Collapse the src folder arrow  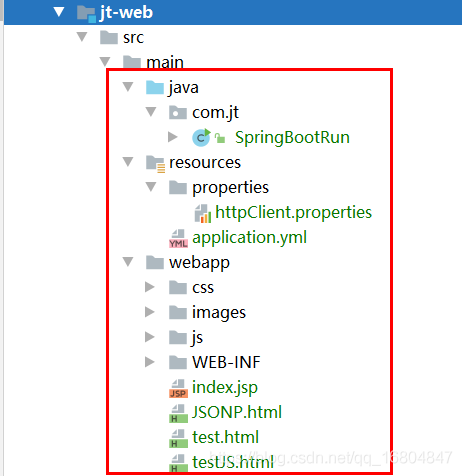pos(82,37)
